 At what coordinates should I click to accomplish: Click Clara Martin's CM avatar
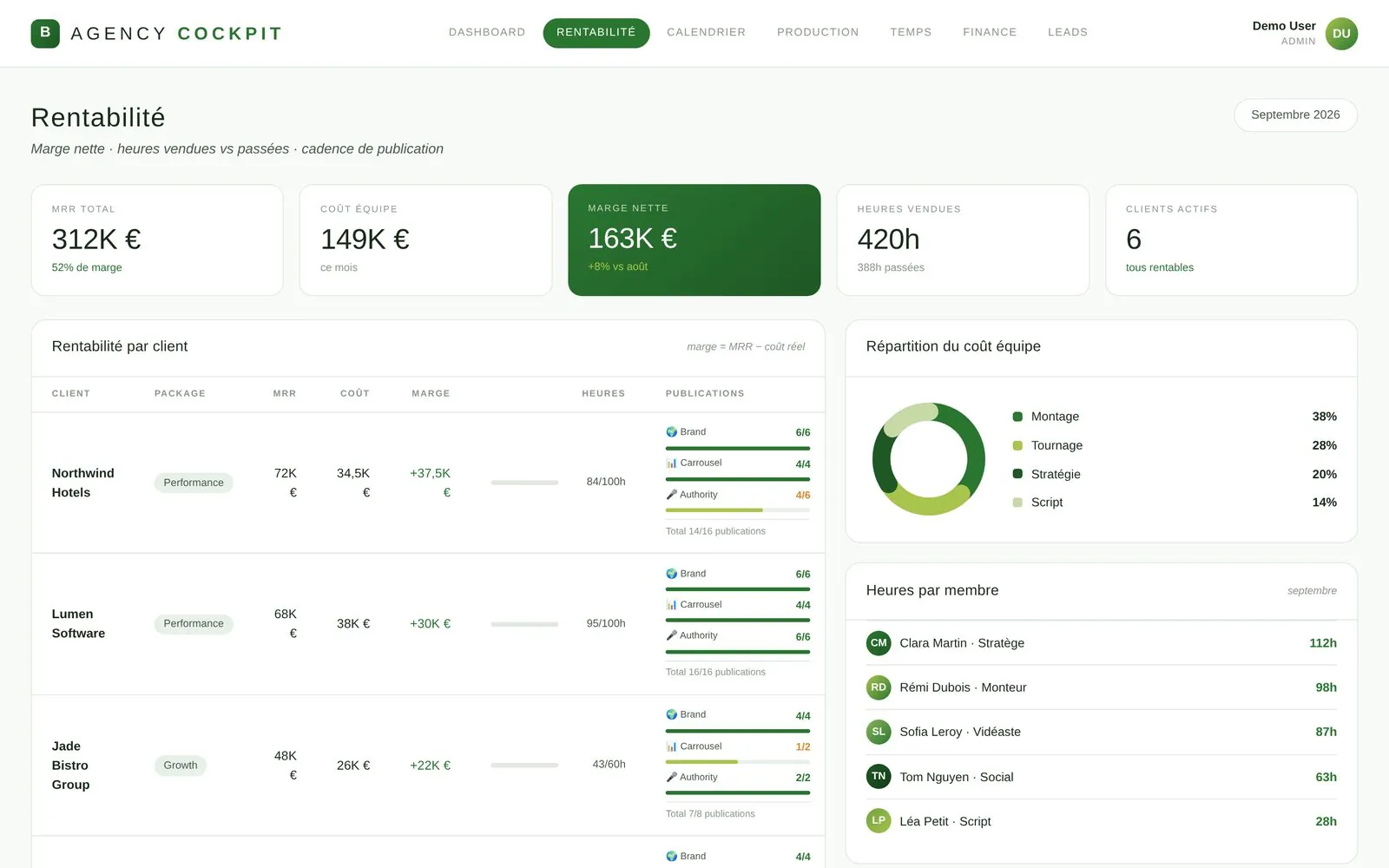(x=879, y=643)
